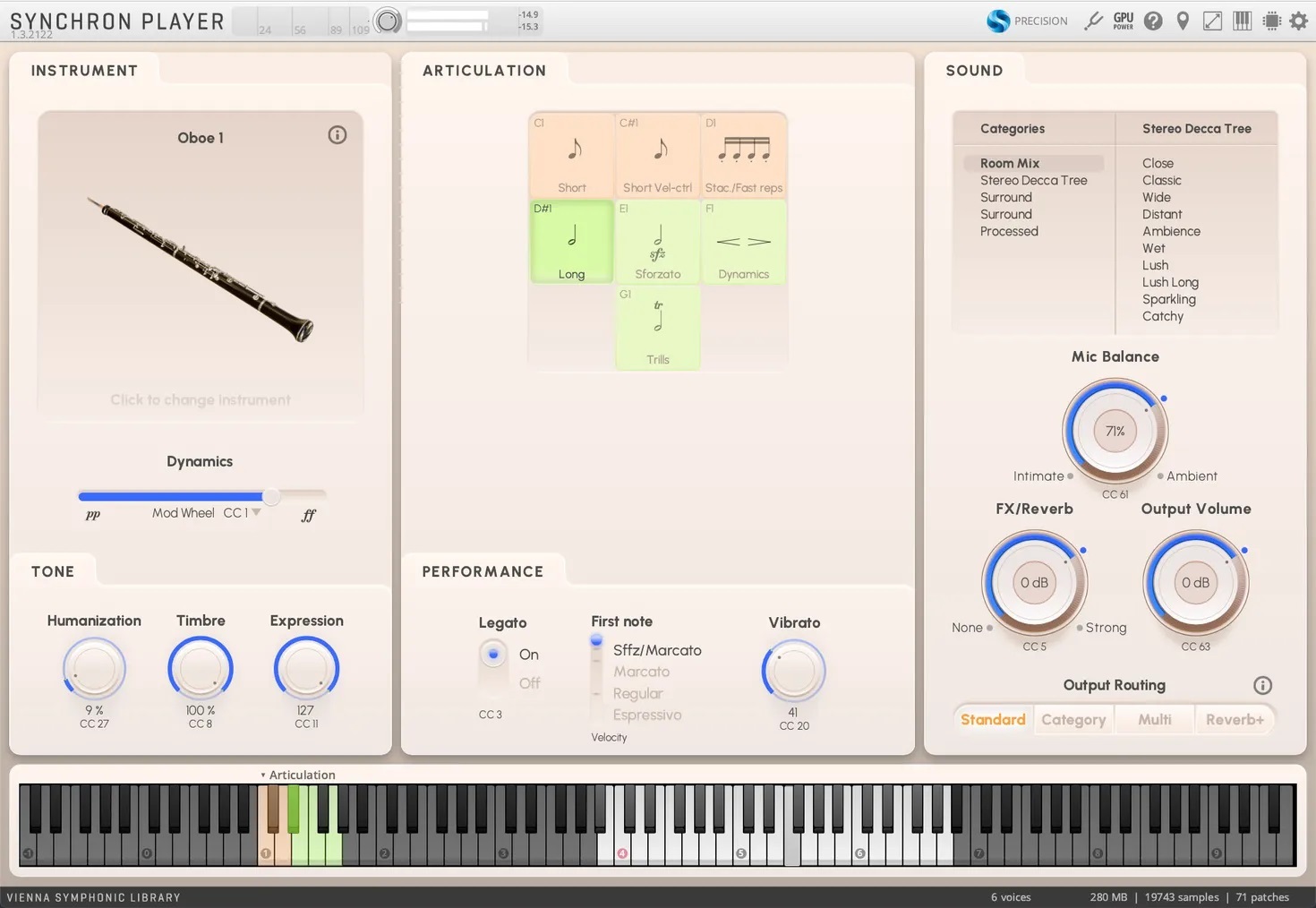Open settings gear icon

pyautogui.click(x=1299, y=21)
